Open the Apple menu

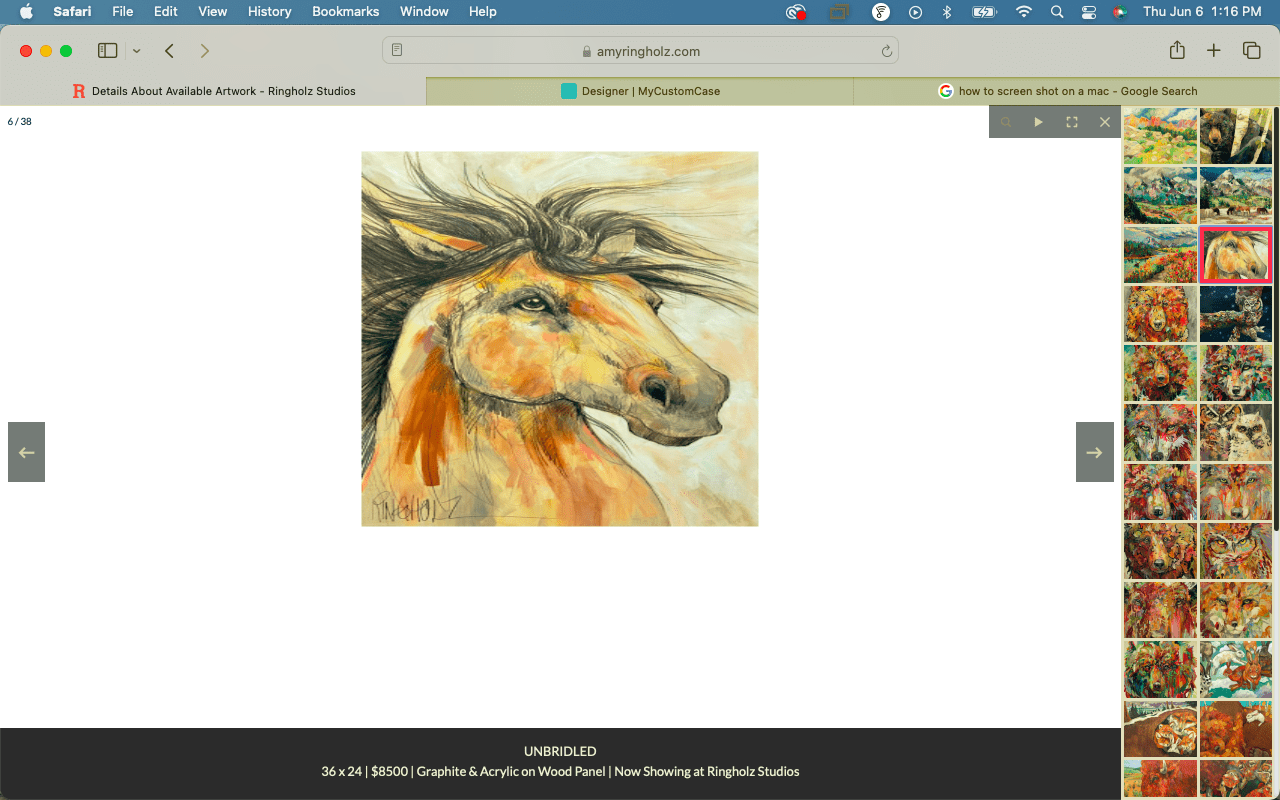tap(26, 12)
